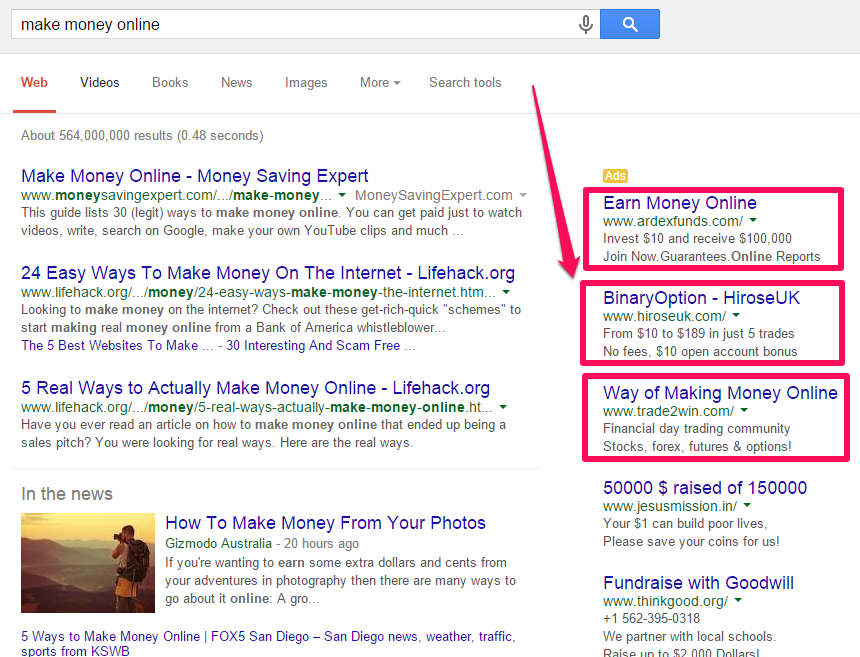Expand the More search options dropdown

(x=380, y=83)
